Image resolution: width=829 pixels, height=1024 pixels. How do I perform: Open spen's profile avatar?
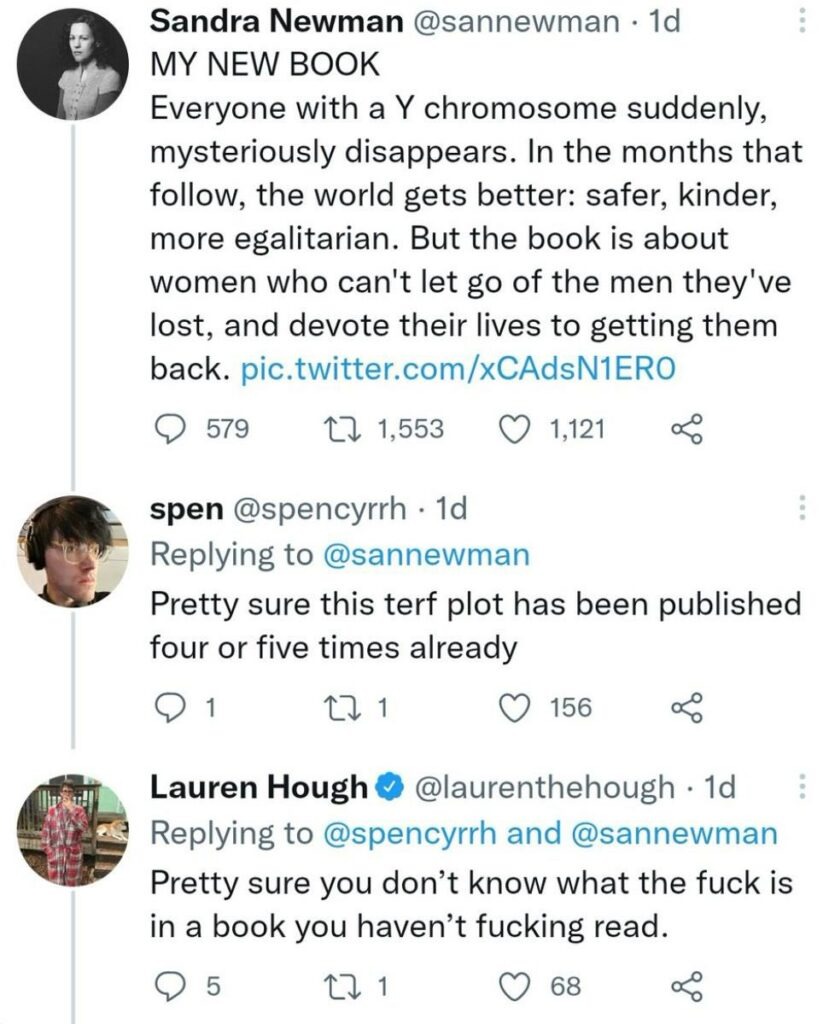(x=75, y=551)
